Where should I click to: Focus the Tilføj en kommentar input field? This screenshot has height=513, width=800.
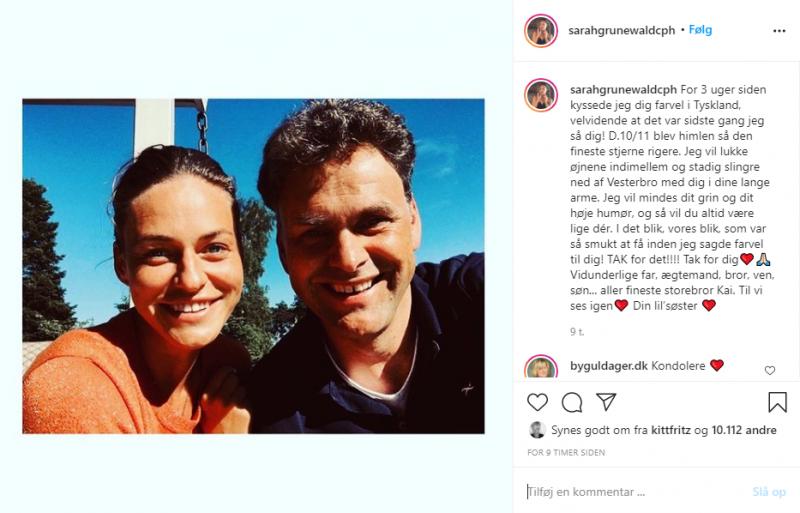pos(630,491)
